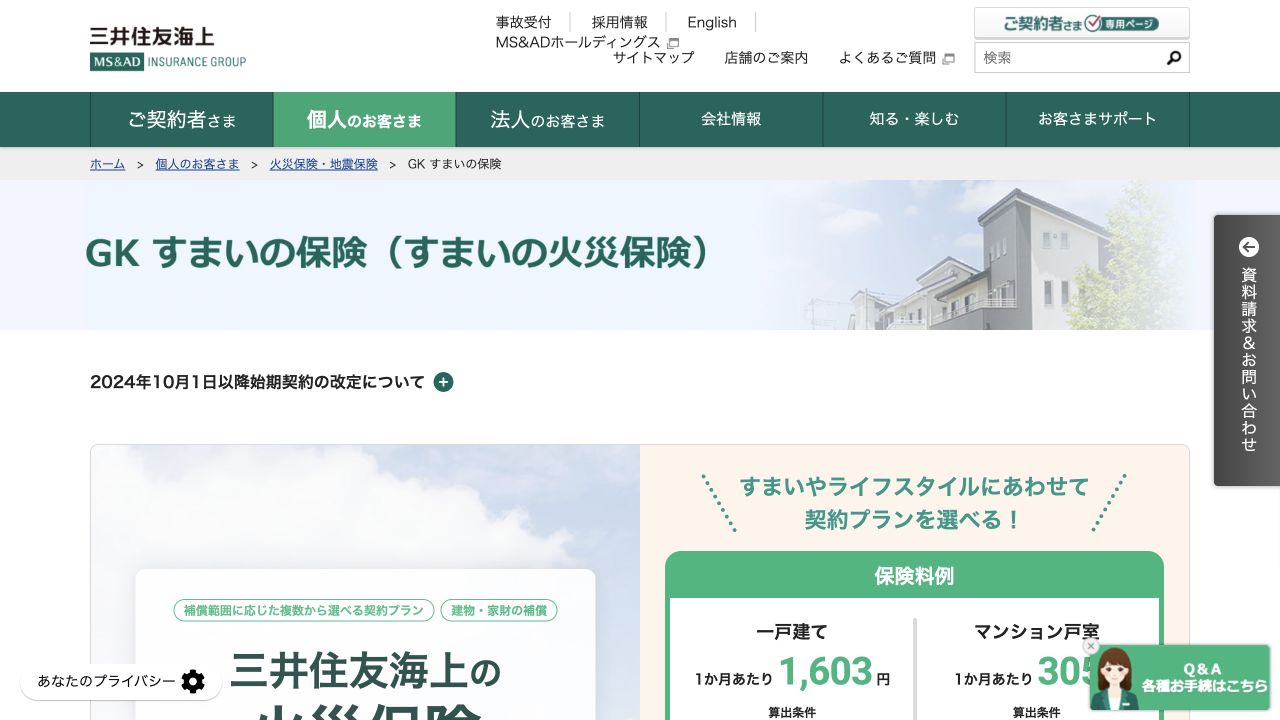Close the Q&A chat assistant popup
Image resolution: width=1280 pixels, height=720 pixels.
click(1091, 646)
